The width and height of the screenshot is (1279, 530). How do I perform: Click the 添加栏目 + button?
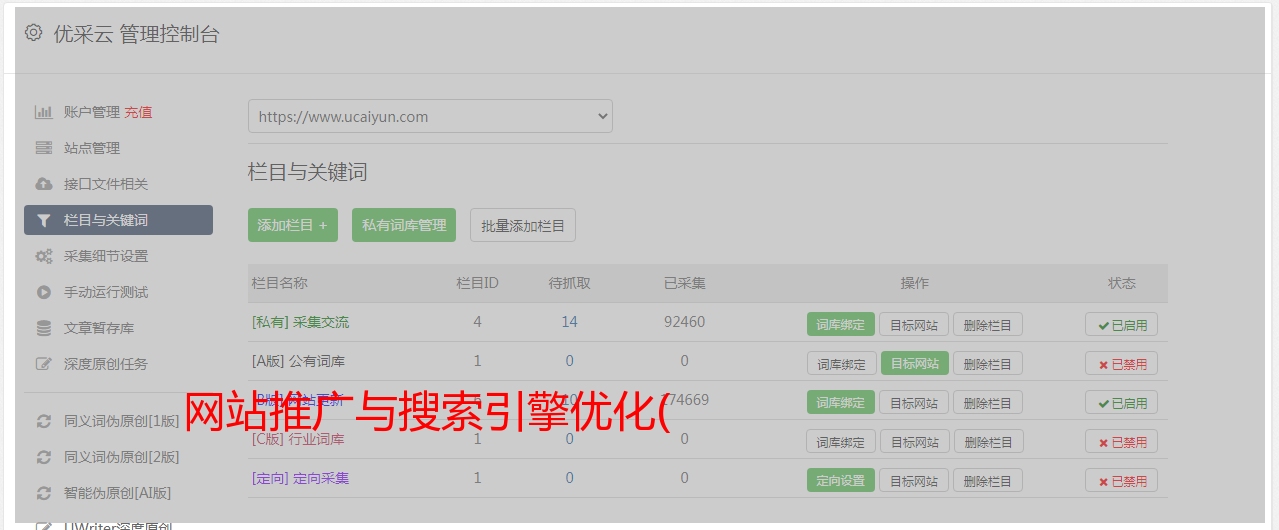(293, 225)
